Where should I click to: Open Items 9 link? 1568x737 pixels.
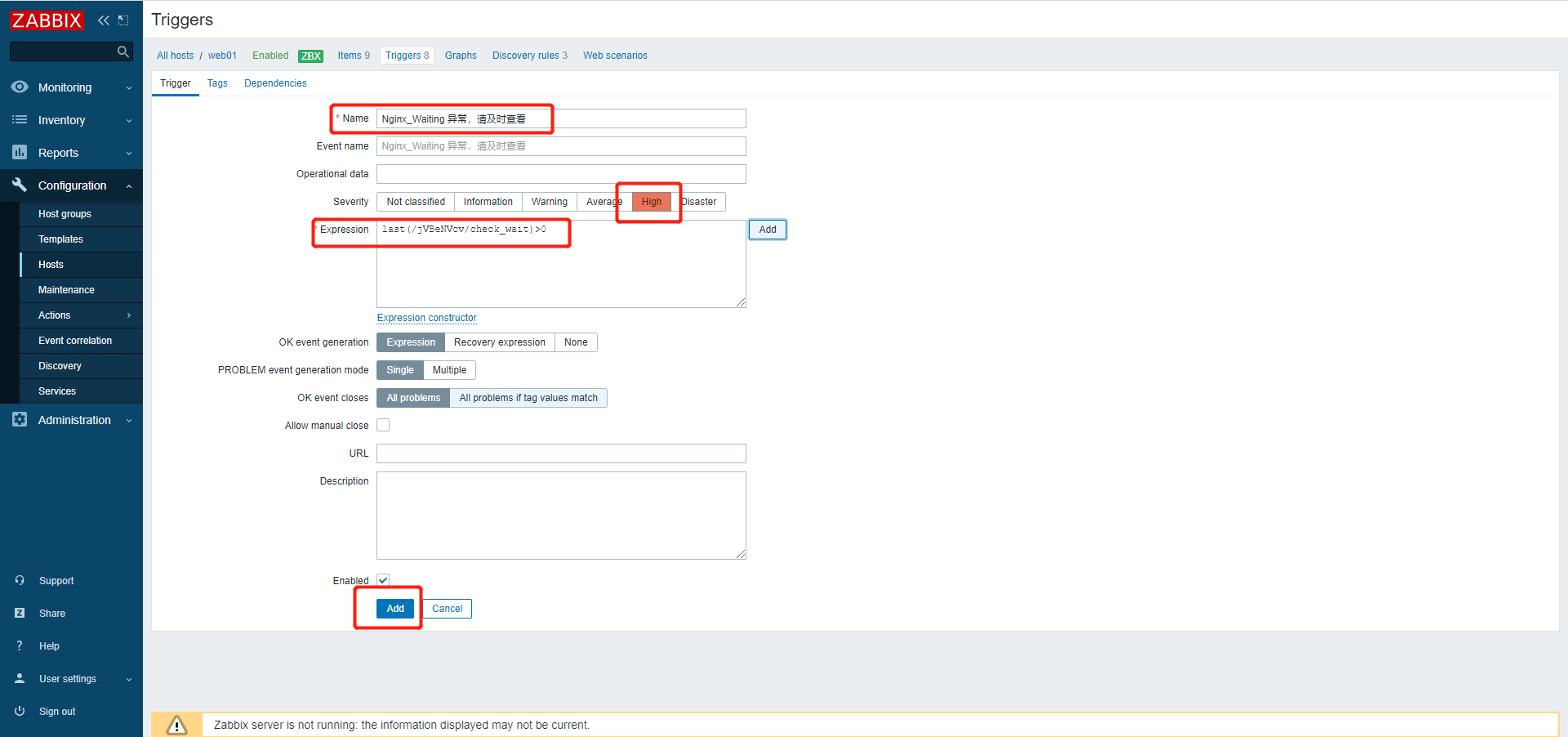(x=354, y=56)
